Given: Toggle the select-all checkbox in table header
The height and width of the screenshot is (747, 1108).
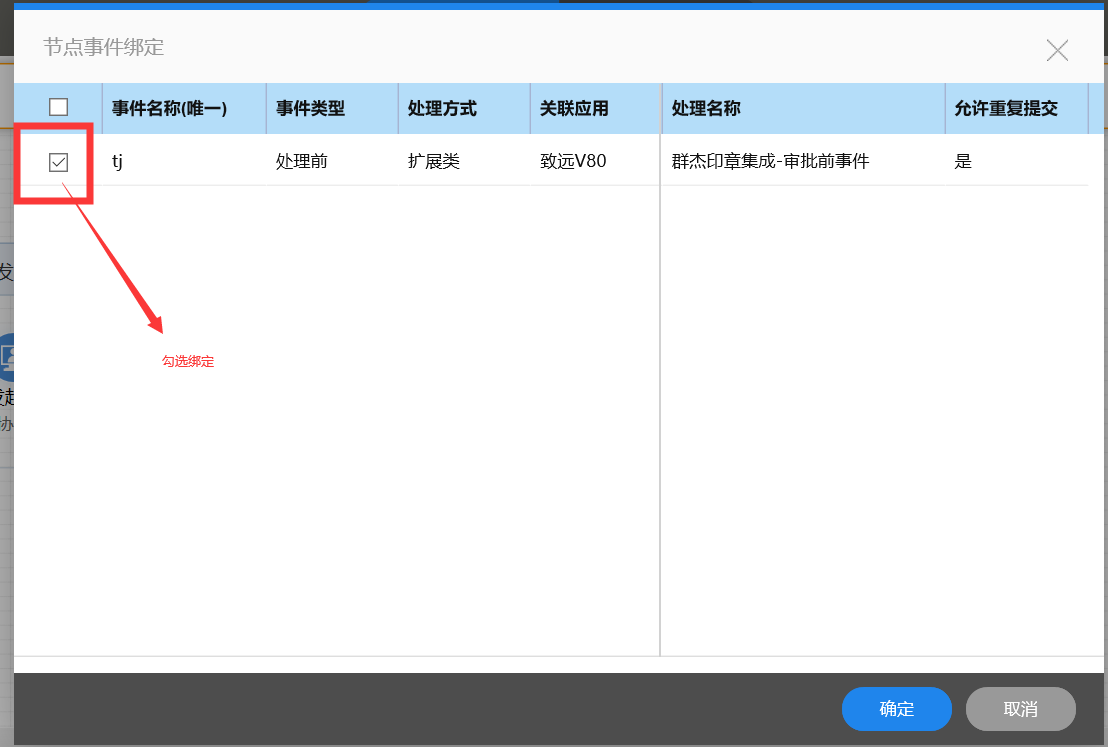Looking at the screenshot, I should pyautogui.click(x=59, y=108).
